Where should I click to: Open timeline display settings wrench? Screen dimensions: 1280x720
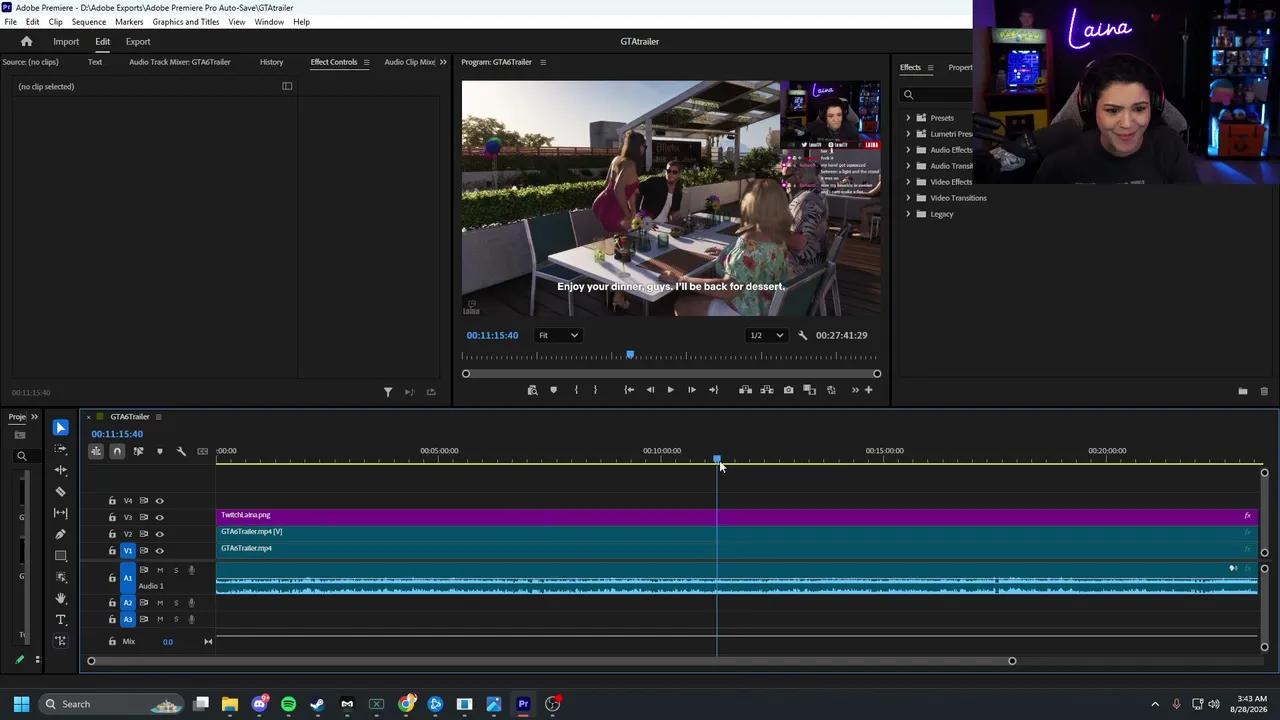(x=181, y=452)
